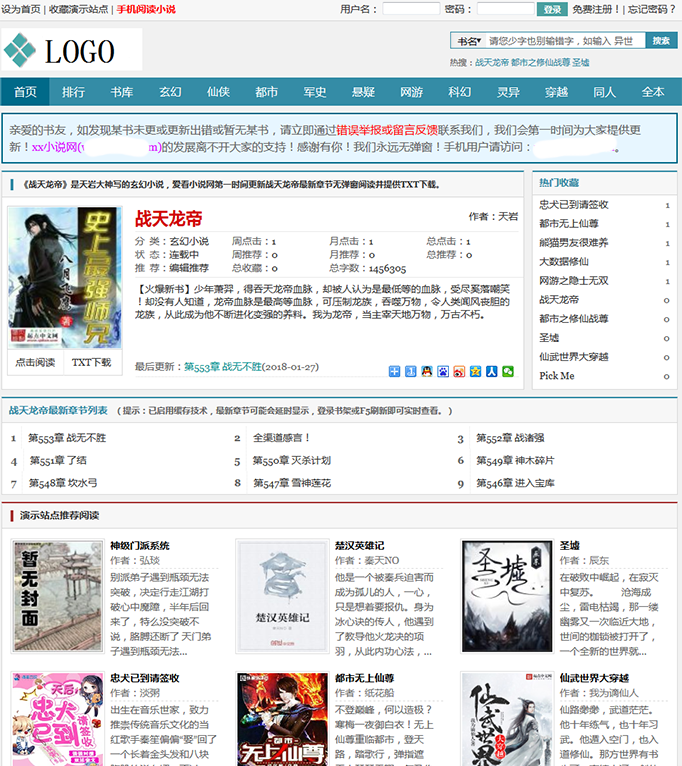Open 军史 category tab
682x766 pixels.
coord(315,92)
